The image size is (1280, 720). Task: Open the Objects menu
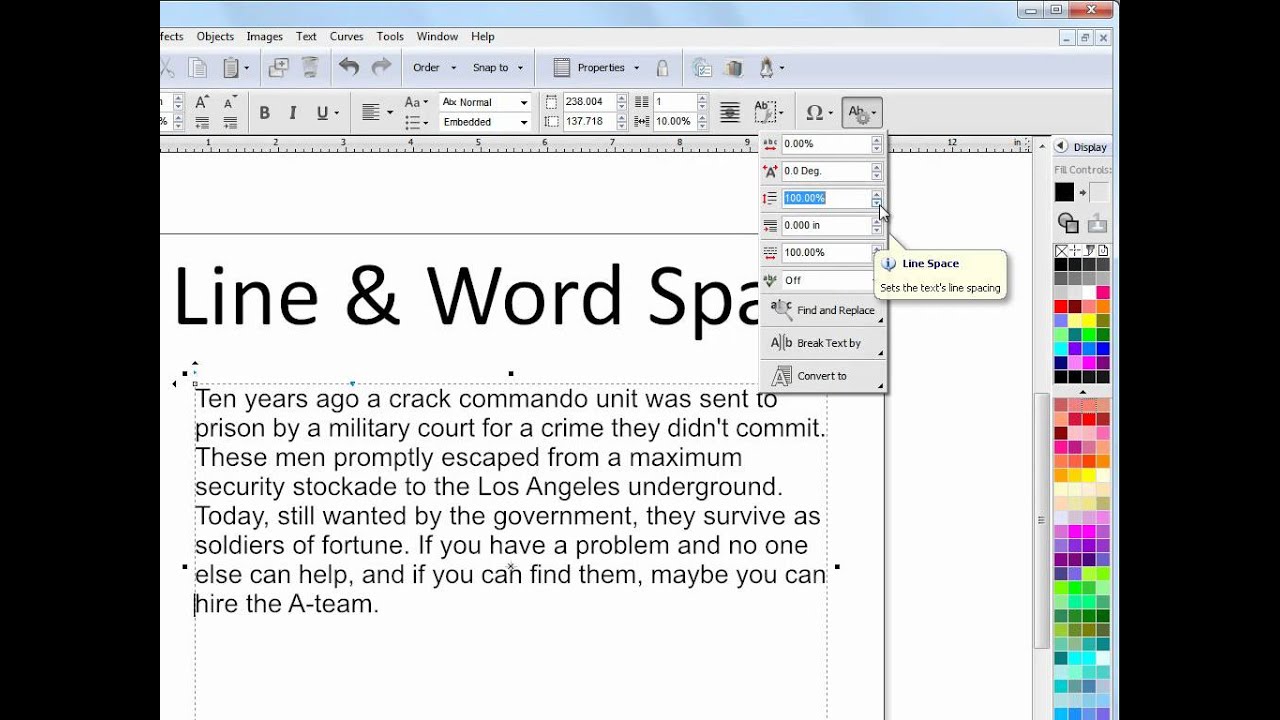pyautogui.click(x=215, y=37)
